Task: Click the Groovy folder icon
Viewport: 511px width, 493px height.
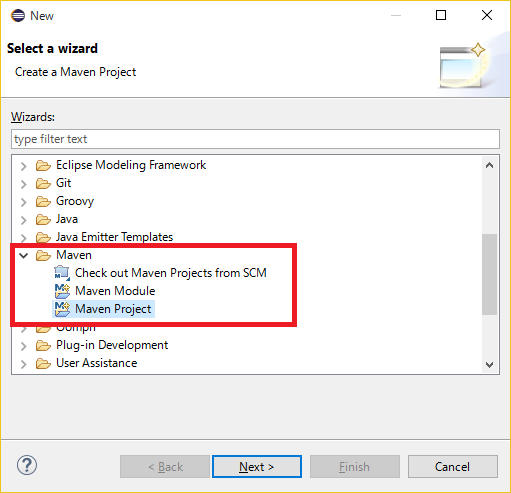Action: (x=43, y=201)
